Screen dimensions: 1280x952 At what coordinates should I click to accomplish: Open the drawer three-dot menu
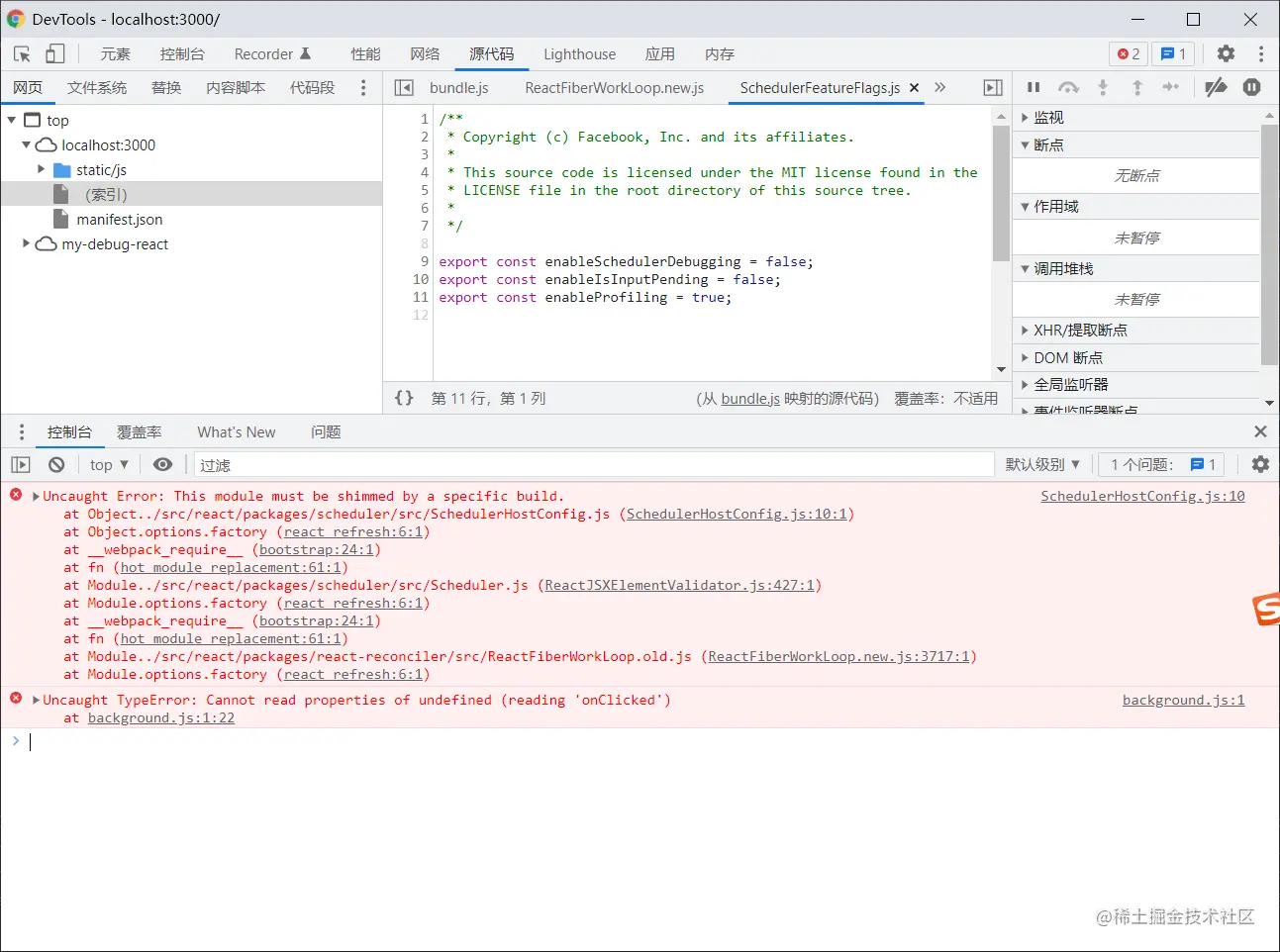point(22,432)
